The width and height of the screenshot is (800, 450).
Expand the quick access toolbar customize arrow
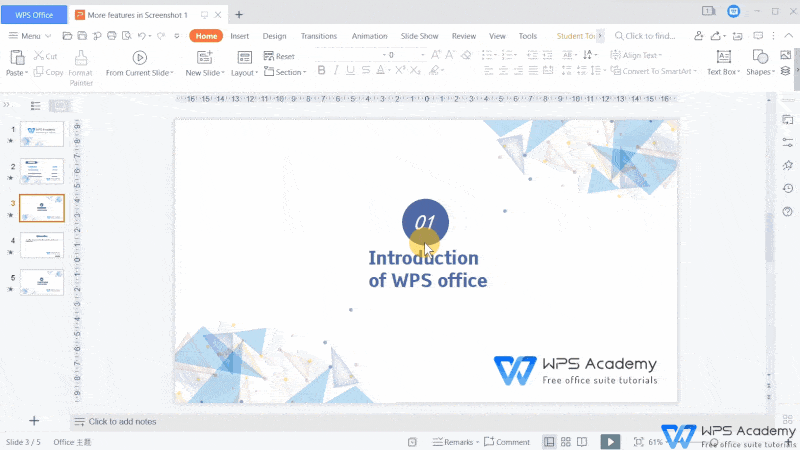pyautogui.click(x=177, y=36)
